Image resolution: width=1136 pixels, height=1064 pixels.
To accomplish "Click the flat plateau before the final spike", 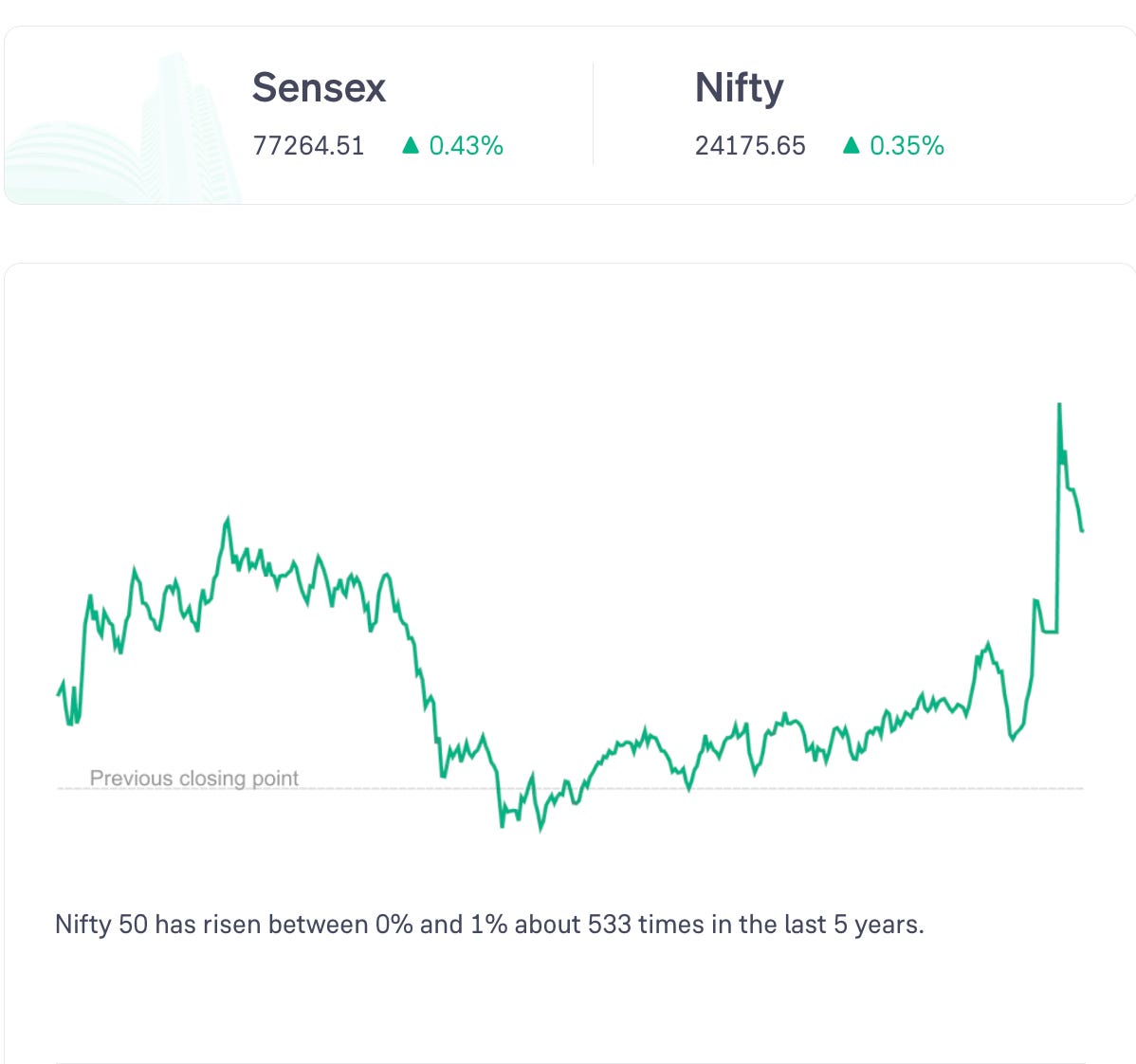I will (x=1049, y=632).
